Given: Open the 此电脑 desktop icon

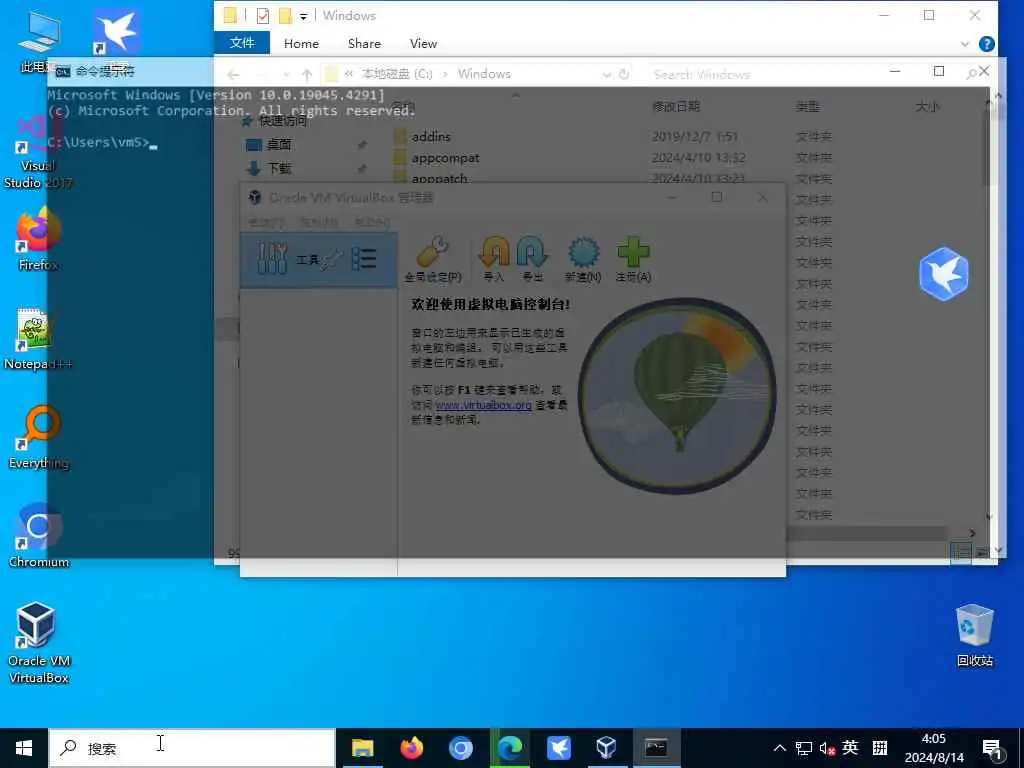Looking at the screenshot, I should [x=39, y=41].
